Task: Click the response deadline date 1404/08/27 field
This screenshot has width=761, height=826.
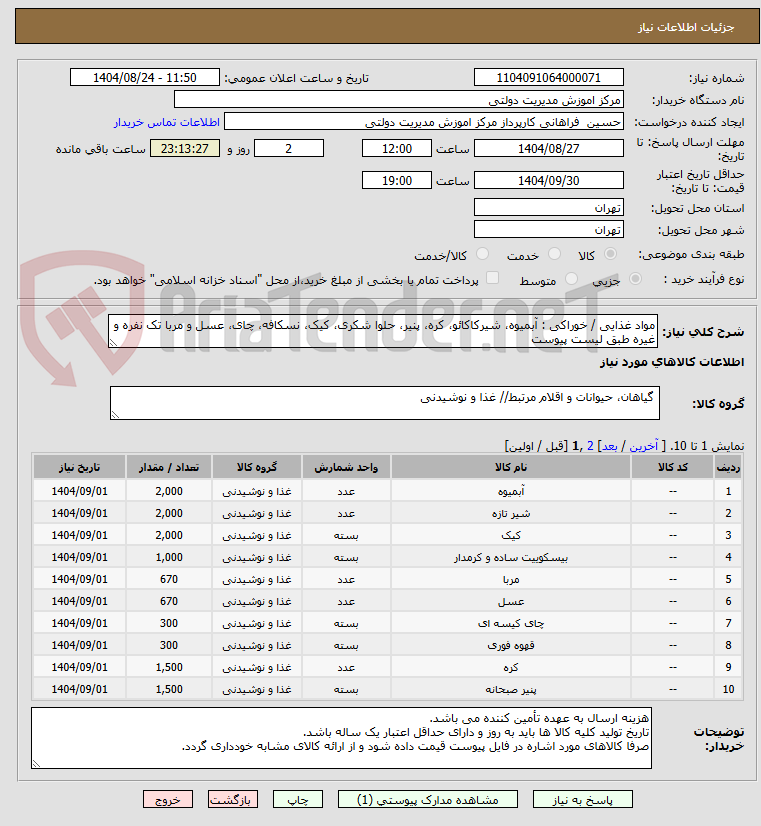Action: (549, 149)
